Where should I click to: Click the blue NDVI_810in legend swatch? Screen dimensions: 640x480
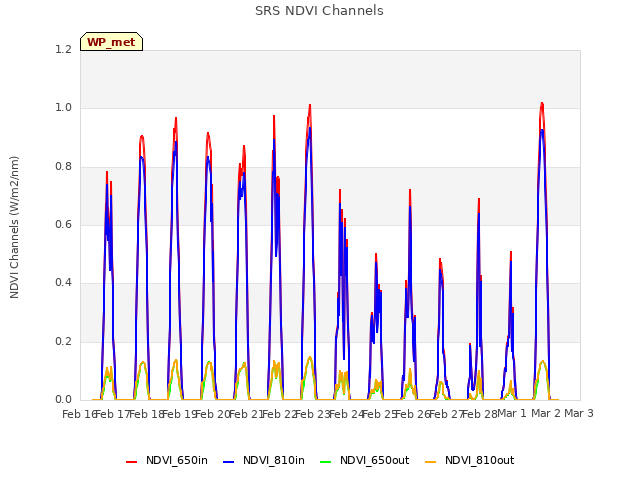click(x=229, y=461)
